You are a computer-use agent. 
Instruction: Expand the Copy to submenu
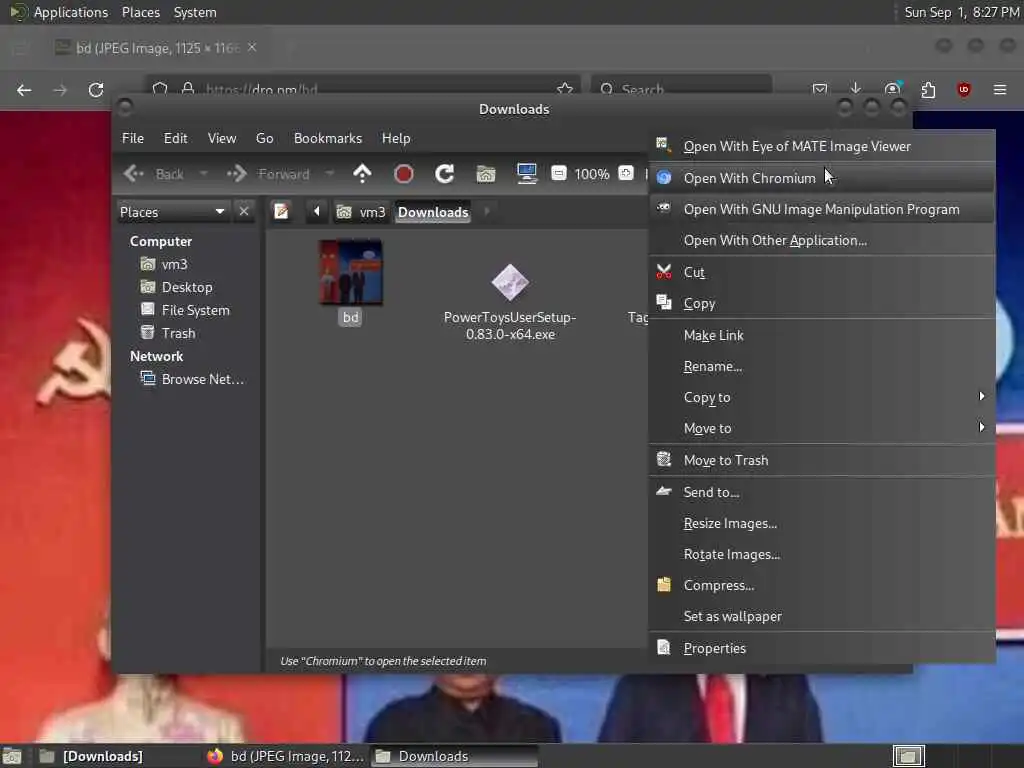coord(822,397)
